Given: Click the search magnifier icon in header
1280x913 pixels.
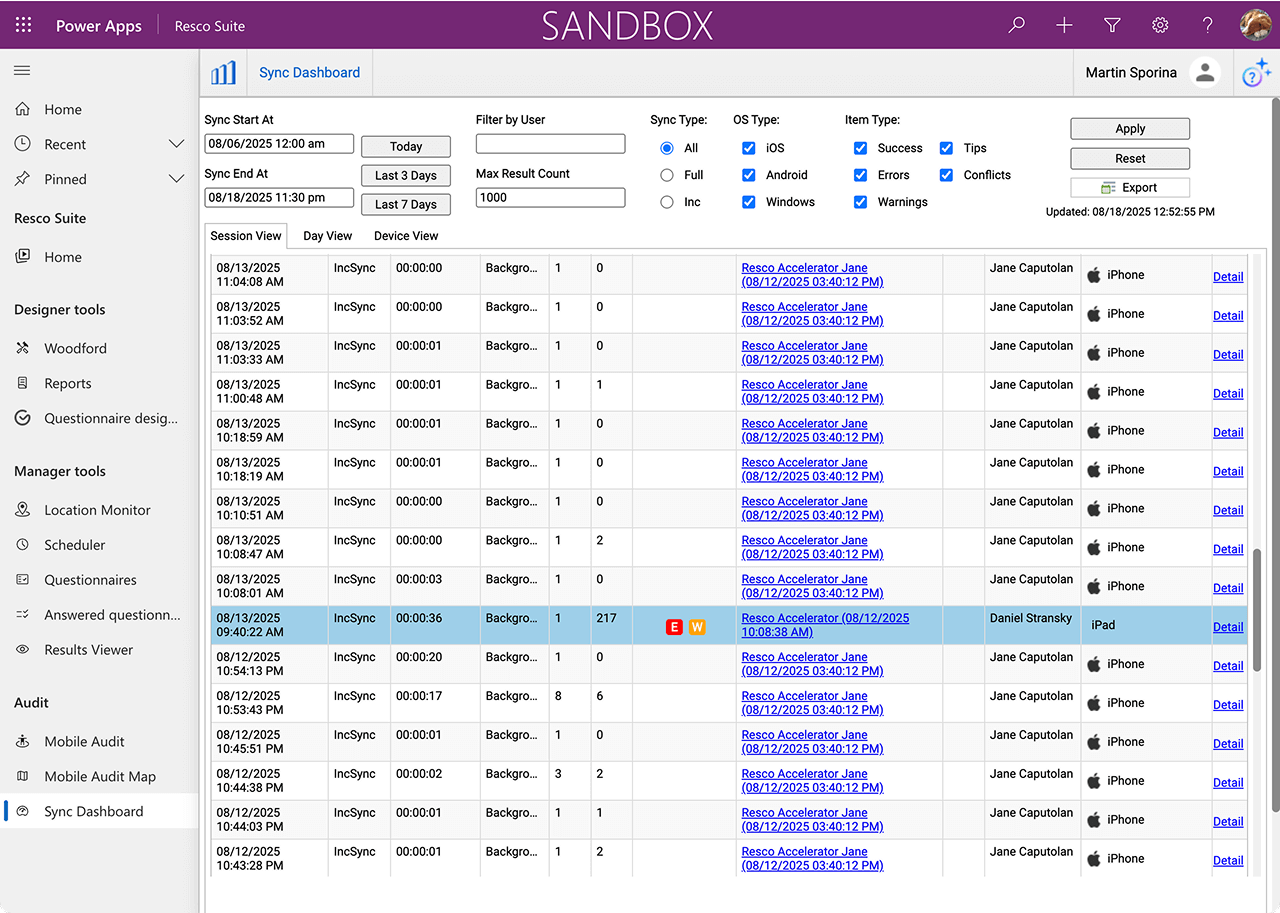Looking at the screenshot, I should pyautogui.click(x=1017, y=25).
